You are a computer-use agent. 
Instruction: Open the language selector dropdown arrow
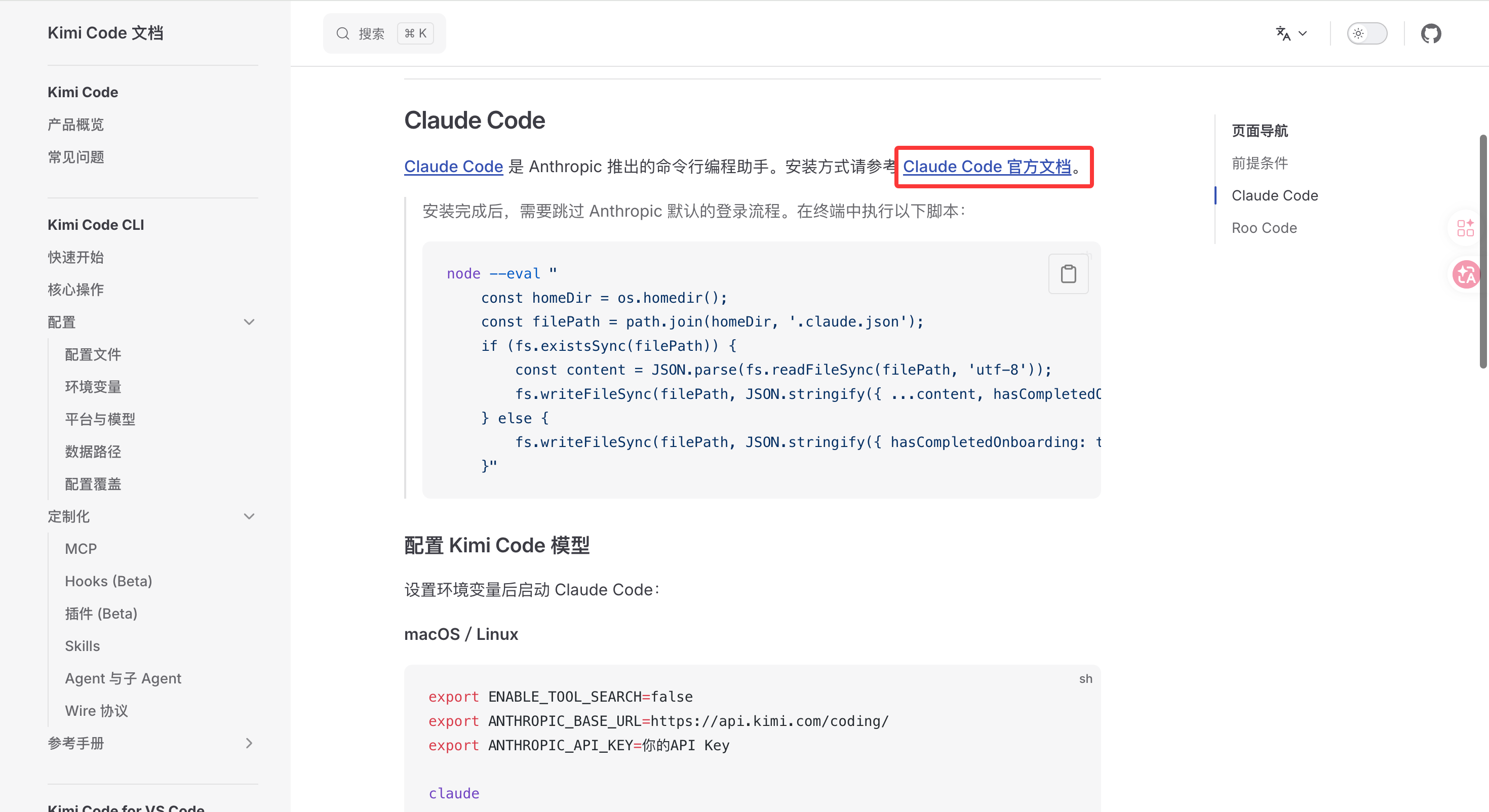[x=1303, y=33]
